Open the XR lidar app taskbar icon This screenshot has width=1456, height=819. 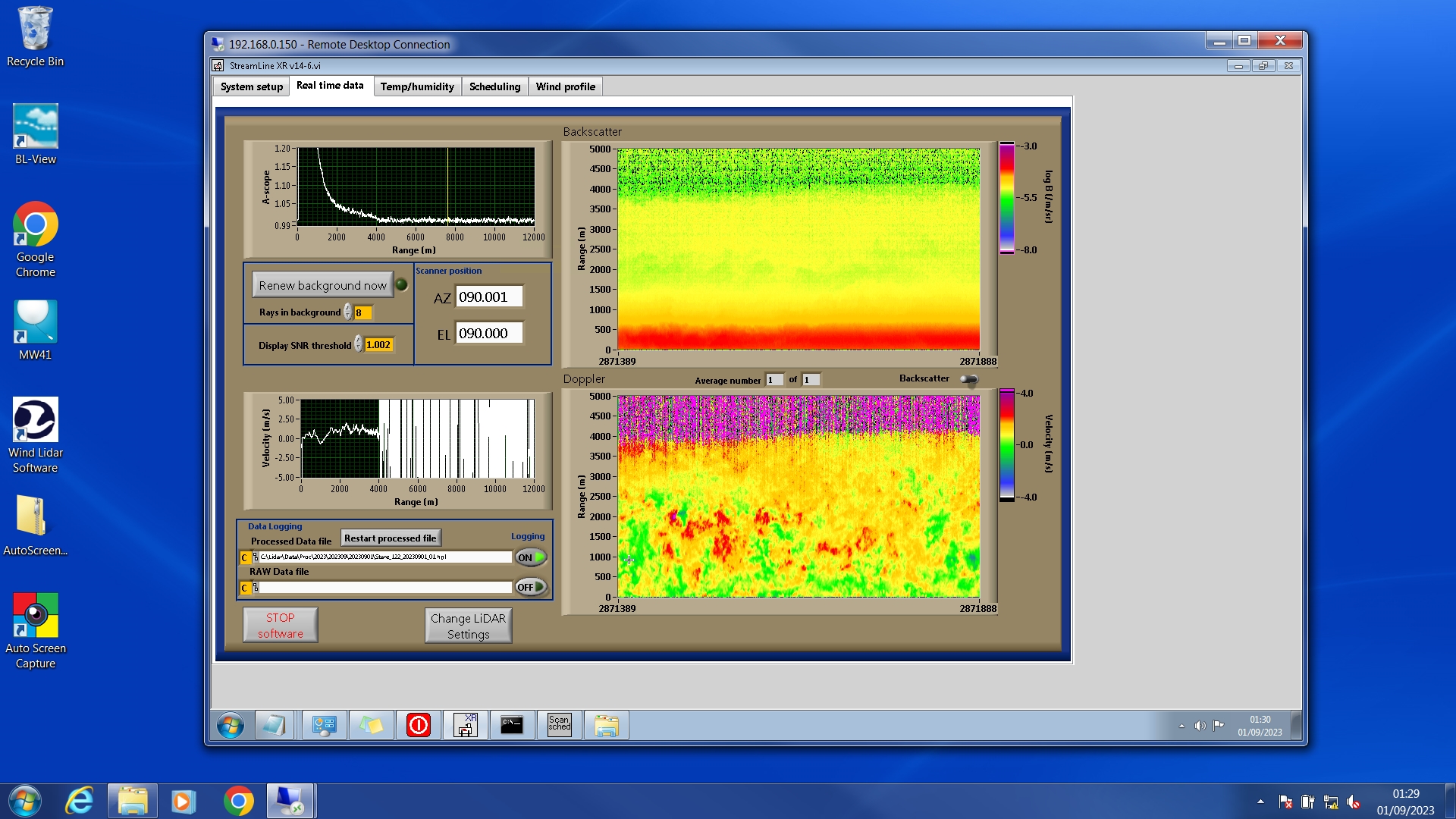[x=465, y=725]
